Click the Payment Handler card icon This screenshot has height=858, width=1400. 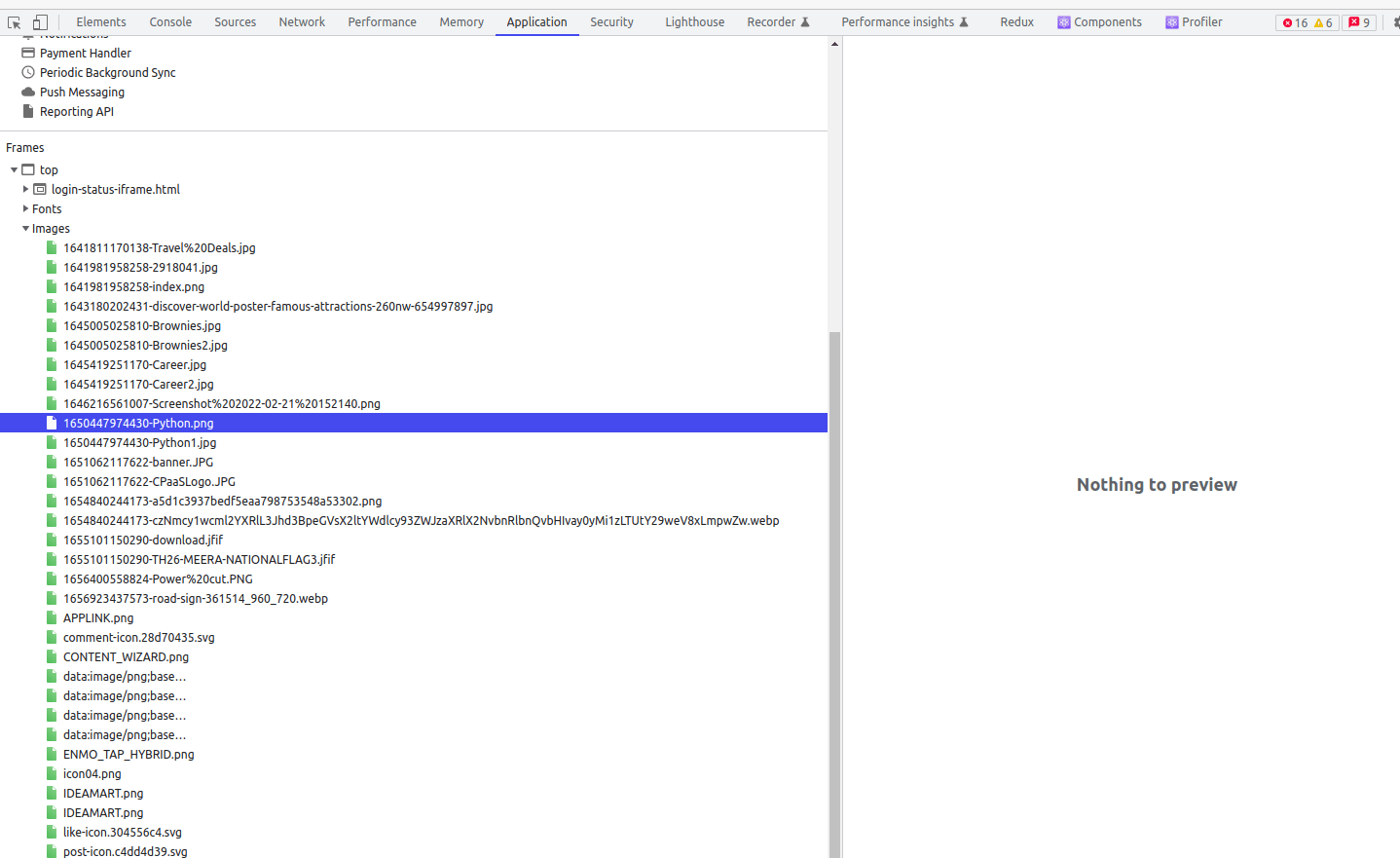[x=26, y=53]
